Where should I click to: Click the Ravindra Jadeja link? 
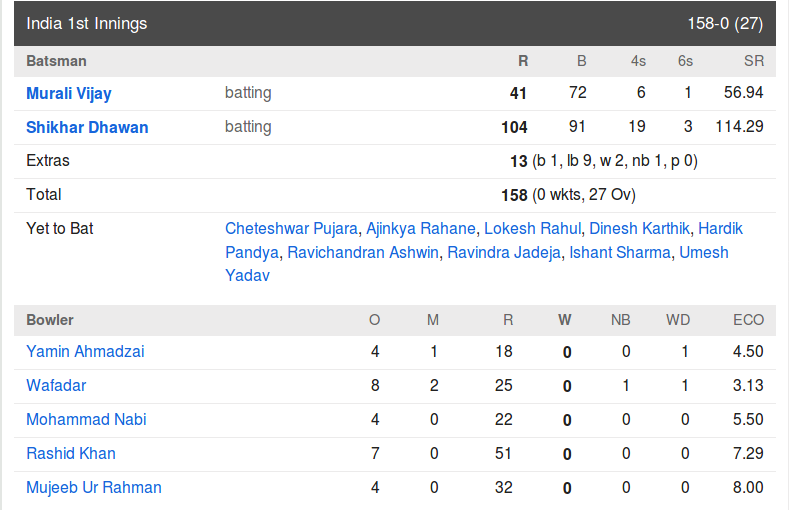point(504,252)
